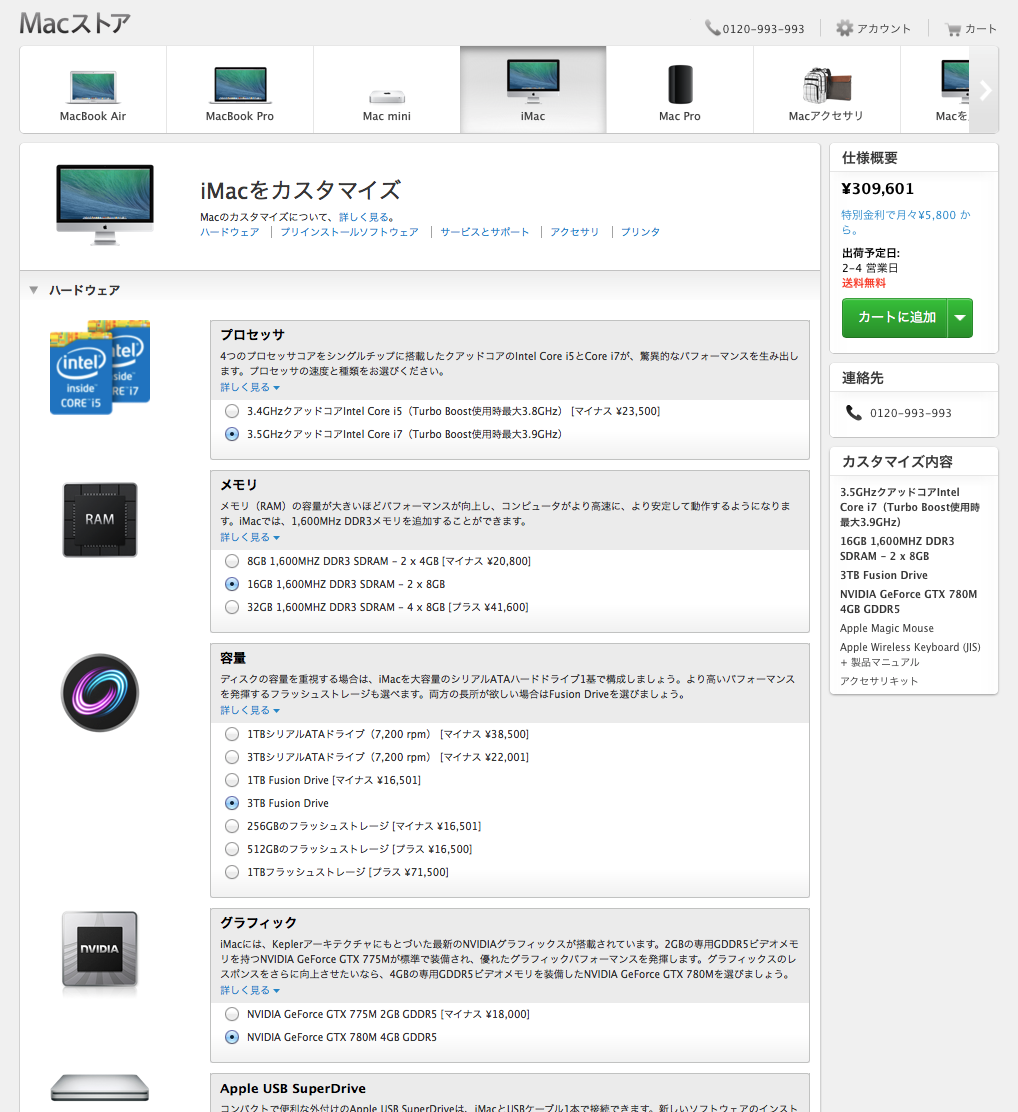
Task: Select 3.5GHz Core i7 processor option
Action: pos(232,434)
